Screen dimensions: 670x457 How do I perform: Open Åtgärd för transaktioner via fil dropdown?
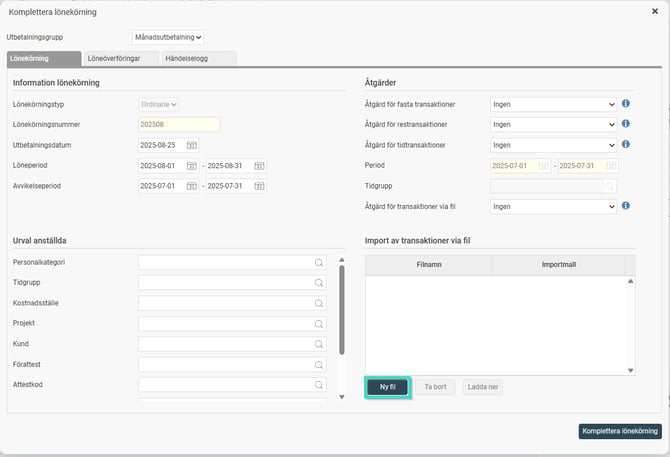[x=553, y=207]
